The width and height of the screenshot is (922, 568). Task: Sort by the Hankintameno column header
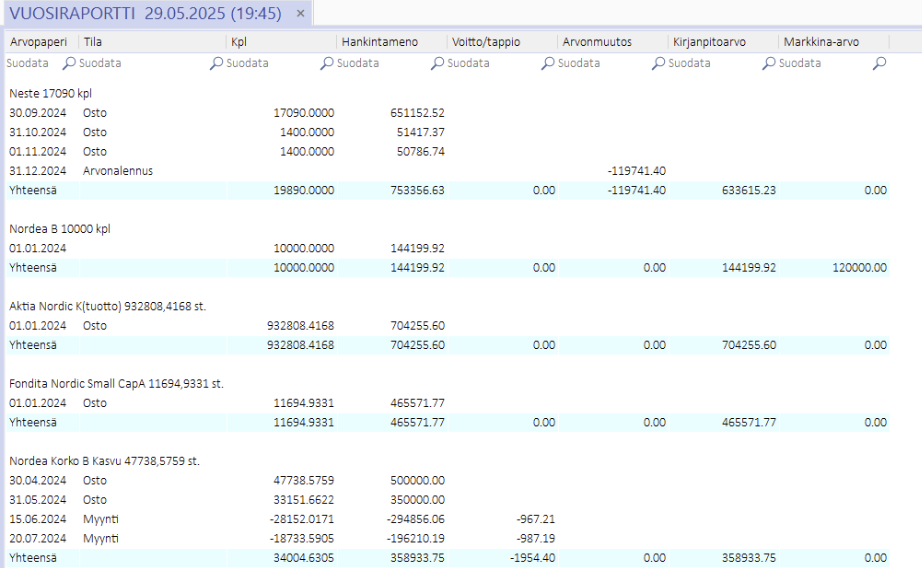(x=380, y=42)
